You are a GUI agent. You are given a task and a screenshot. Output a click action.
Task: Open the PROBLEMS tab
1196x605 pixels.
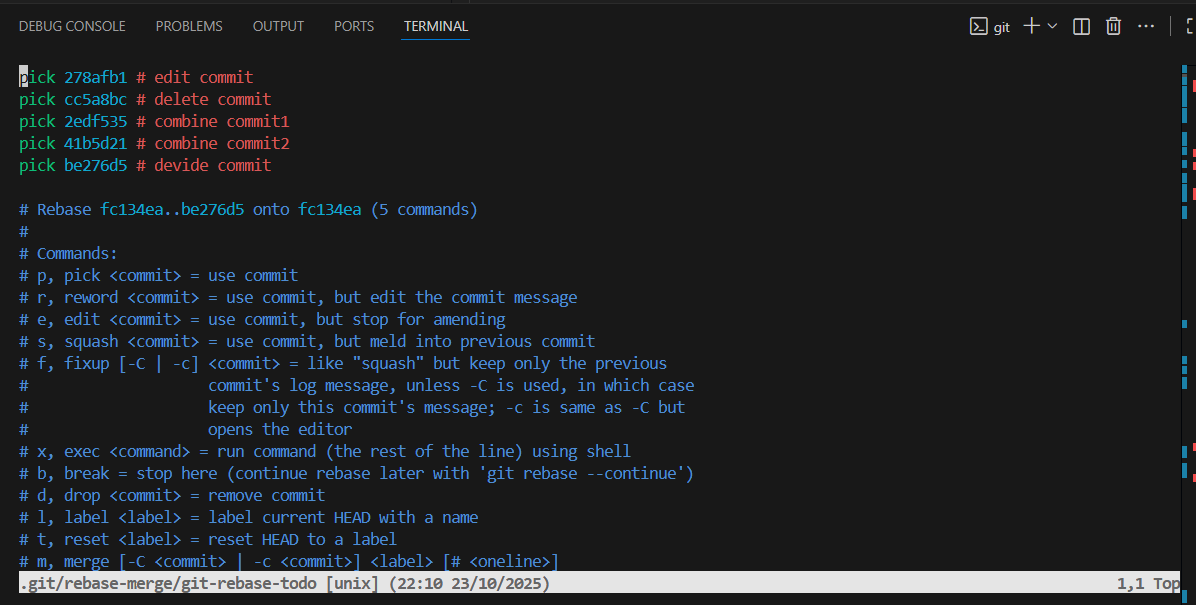(x=189, y=26)
